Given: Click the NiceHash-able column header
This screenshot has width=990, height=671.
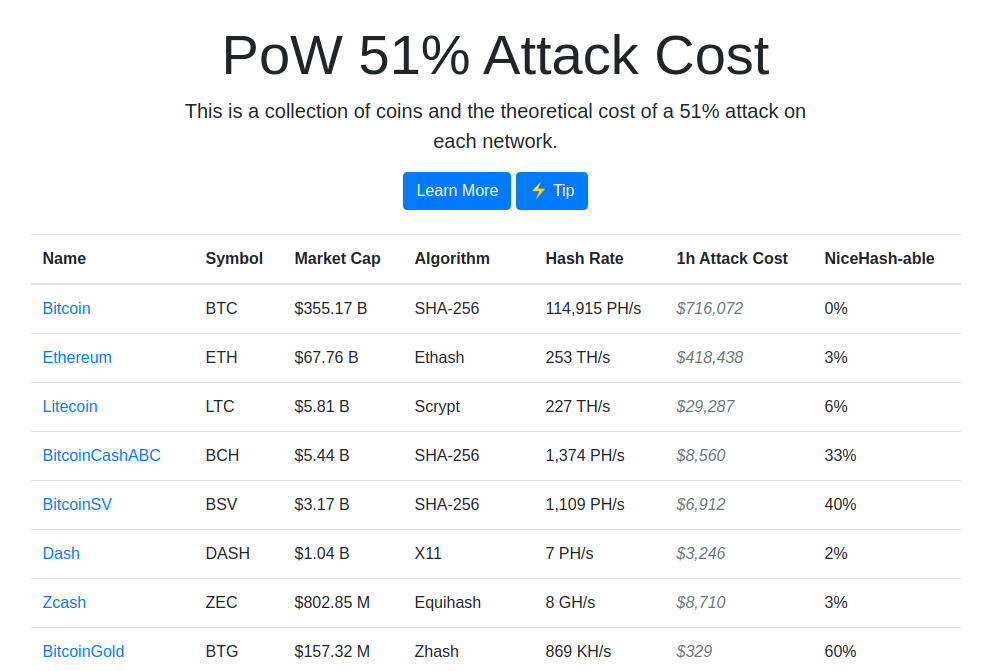Looking at the screenshot, I should coord(879,259).
